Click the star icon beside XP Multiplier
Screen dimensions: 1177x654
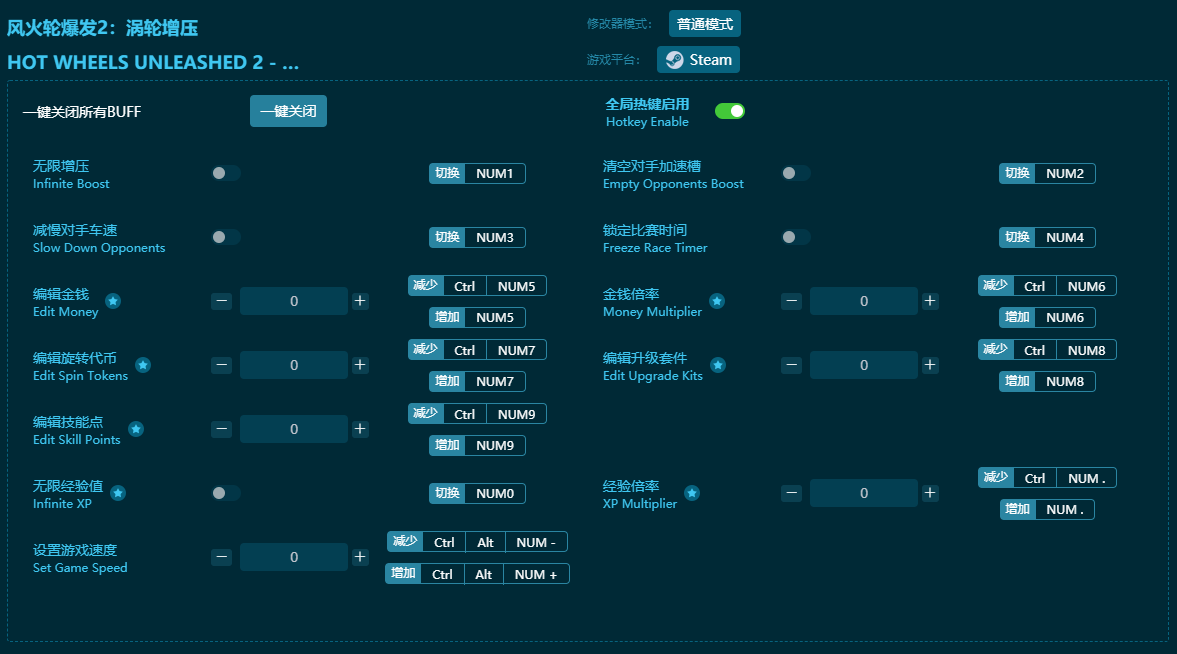[692, 493]
